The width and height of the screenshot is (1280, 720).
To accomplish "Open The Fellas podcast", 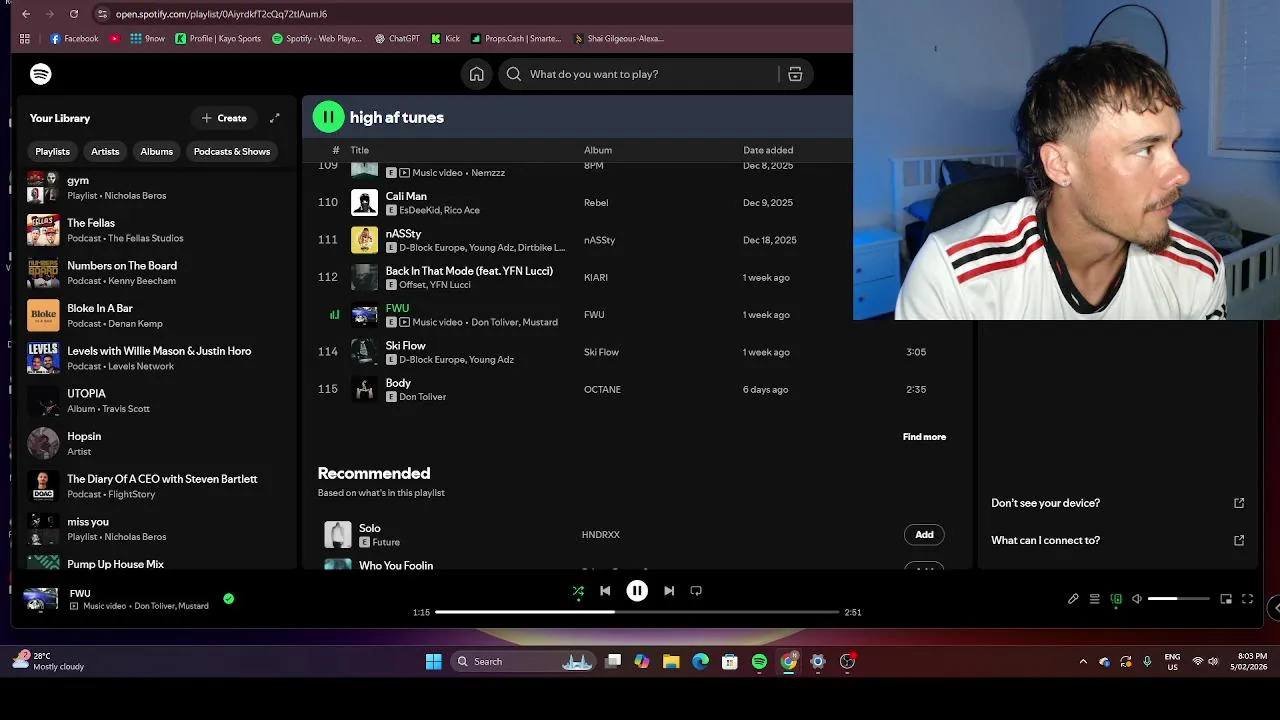I will [x=155, y=230].
